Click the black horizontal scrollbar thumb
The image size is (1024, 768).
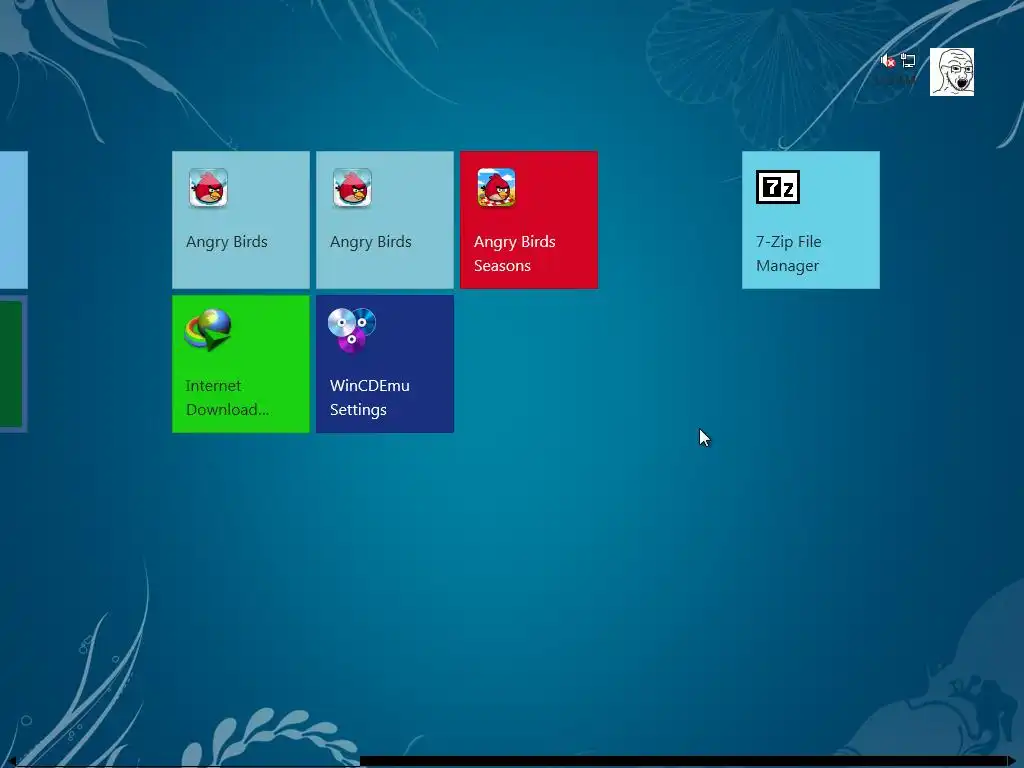(683, 761)
